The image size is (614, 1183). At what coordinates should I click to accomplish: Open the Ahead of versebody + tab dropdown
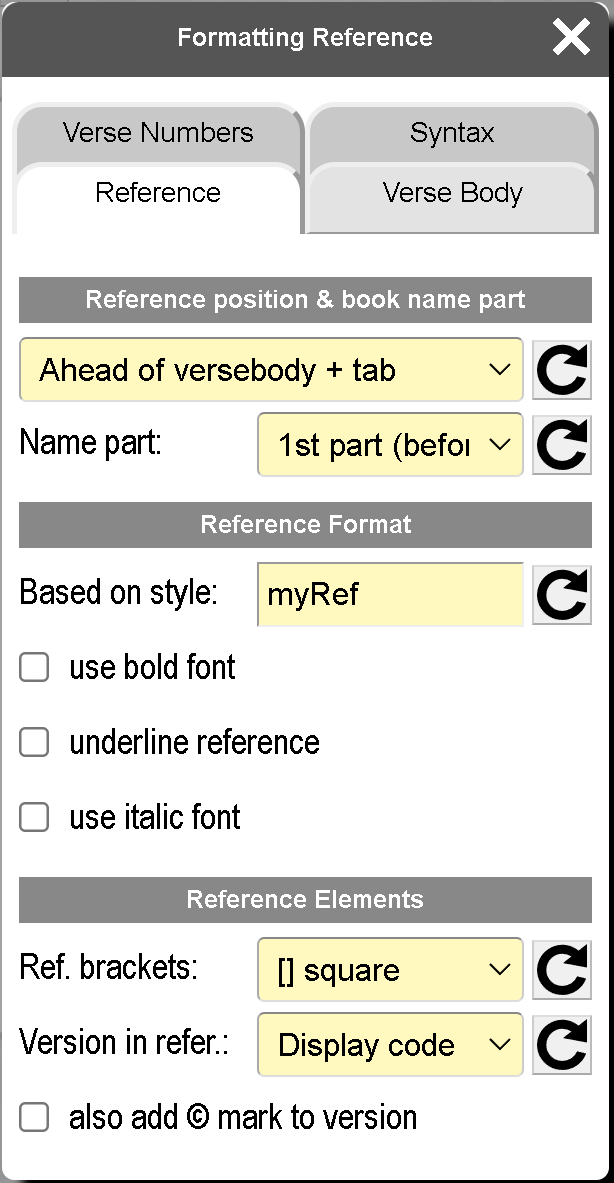[x=270, y=370]
